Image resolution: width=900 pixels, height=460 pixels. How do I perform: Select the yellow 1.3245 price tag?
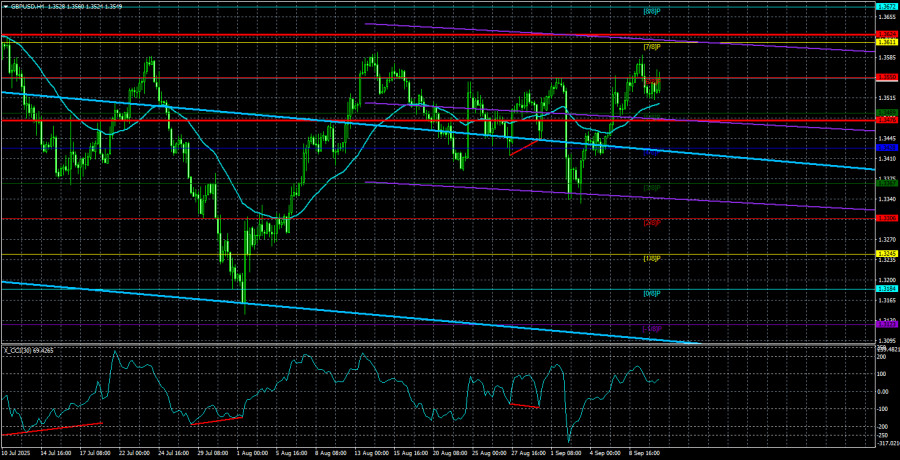click(886, 255)
